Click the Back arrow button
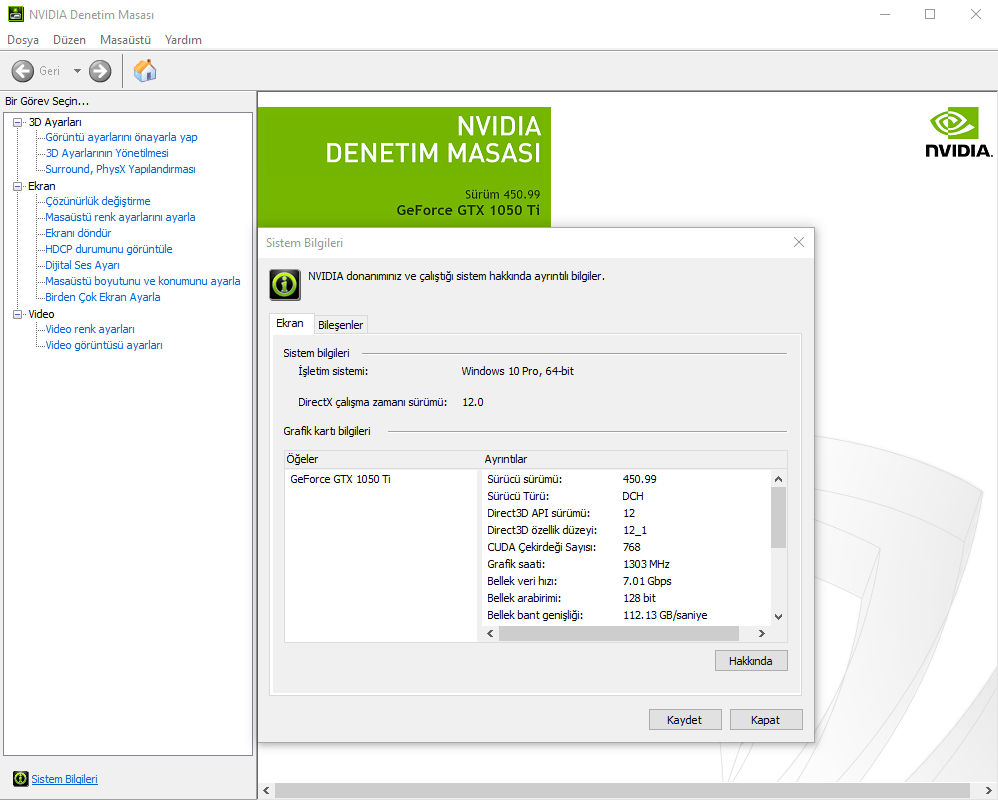Viewport: 998px width, 800px height. click(x=23, y=71)
